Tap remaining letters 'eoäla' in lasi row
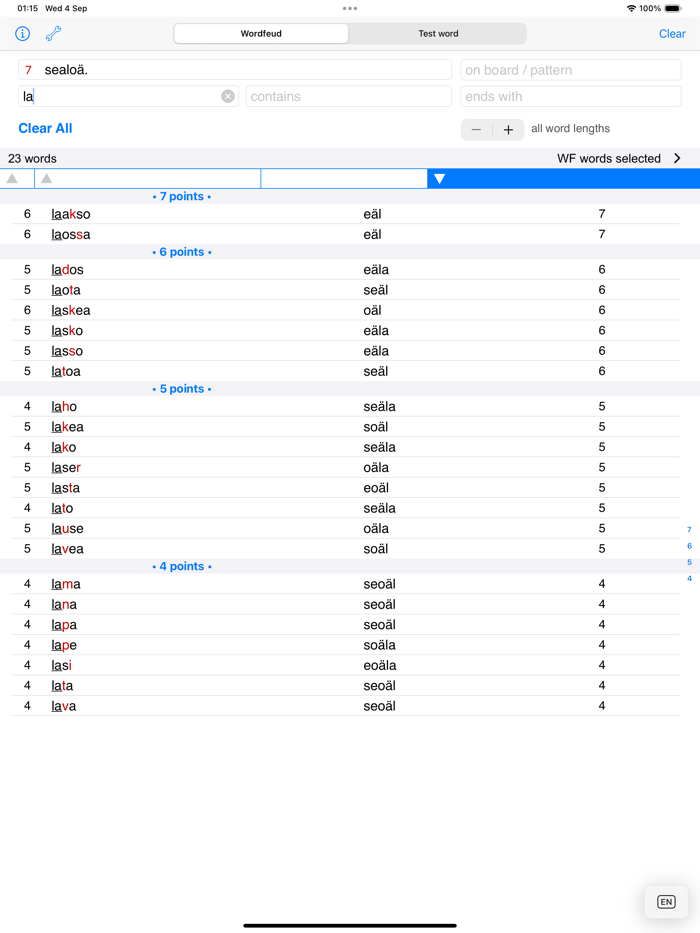This screenshot has height=933, width=700. tap(380, 665)
